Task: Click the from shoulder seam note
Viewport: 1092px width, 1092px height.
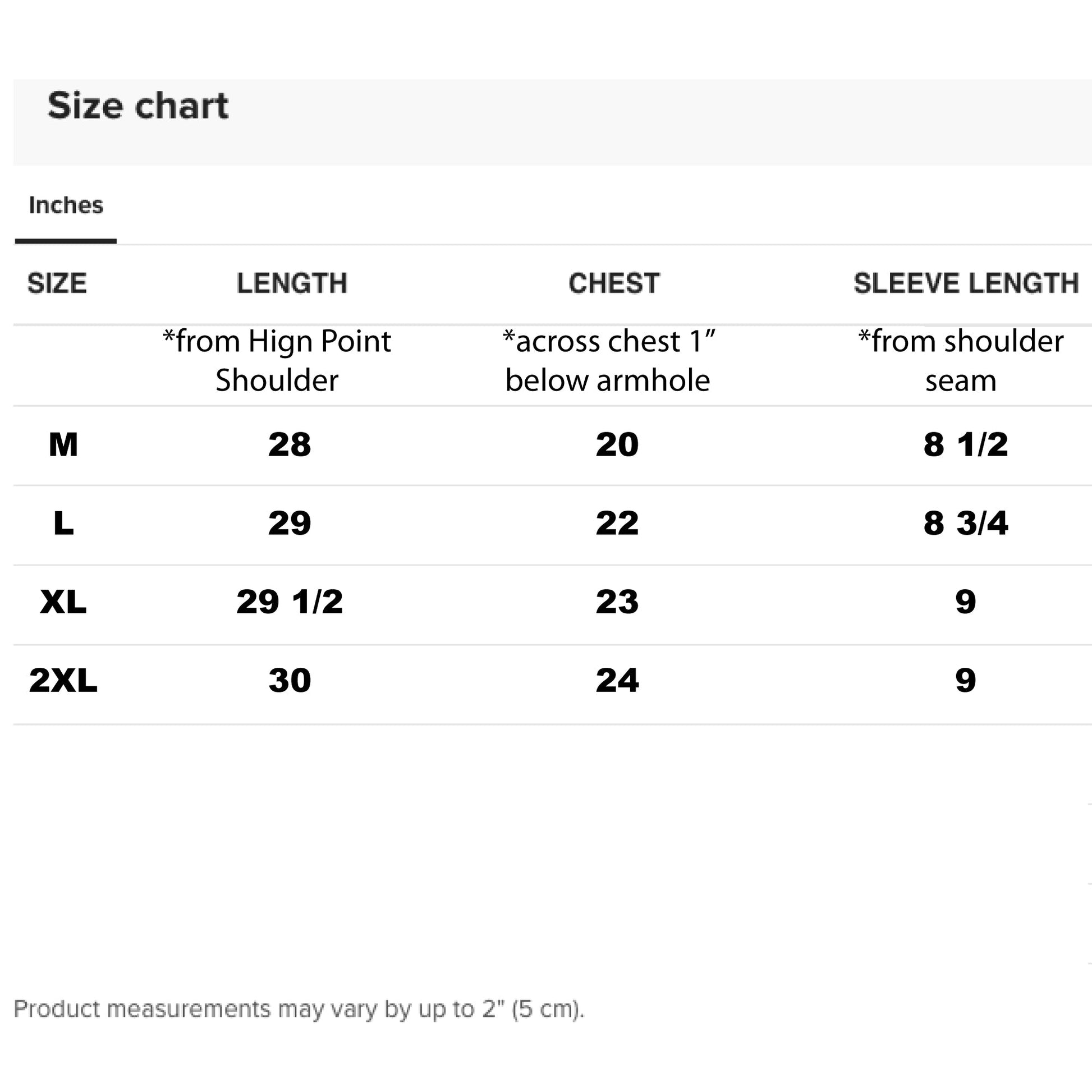Action: (x=960, y=361)
